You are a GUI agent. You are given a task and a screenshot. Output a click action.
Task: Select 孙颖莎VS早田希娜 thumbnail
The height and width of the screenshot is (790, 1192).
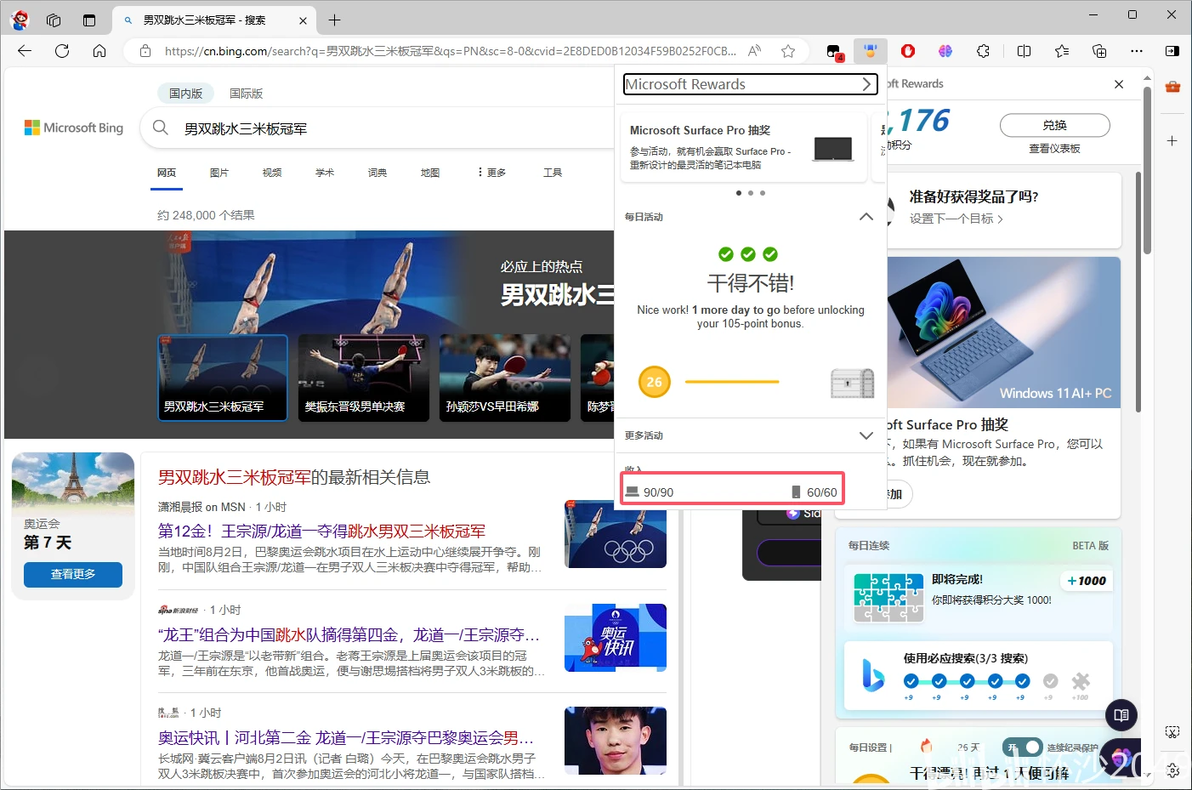[x=505, y=377]
